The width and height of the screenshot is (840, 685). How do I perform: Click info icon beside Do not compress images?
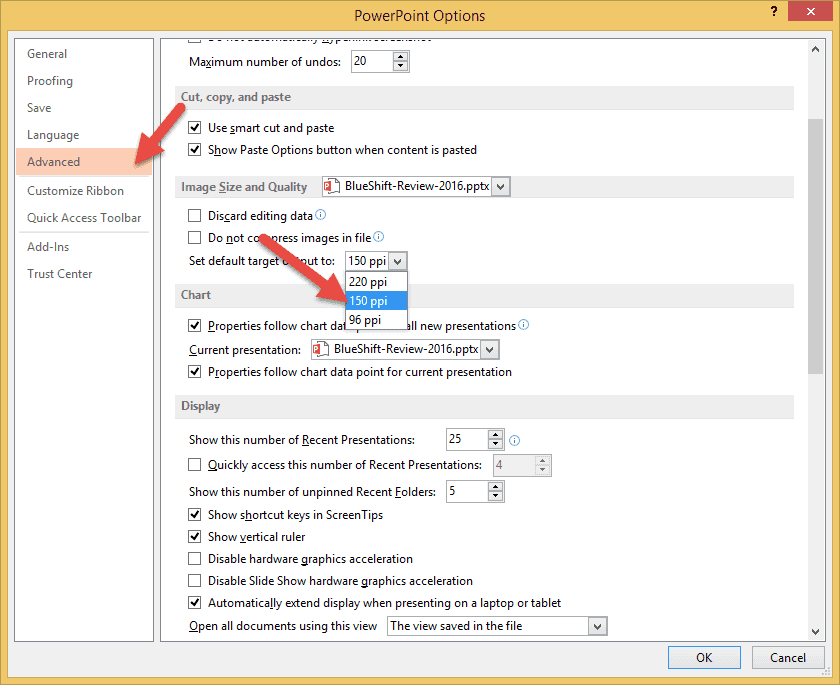pos(379,237)
